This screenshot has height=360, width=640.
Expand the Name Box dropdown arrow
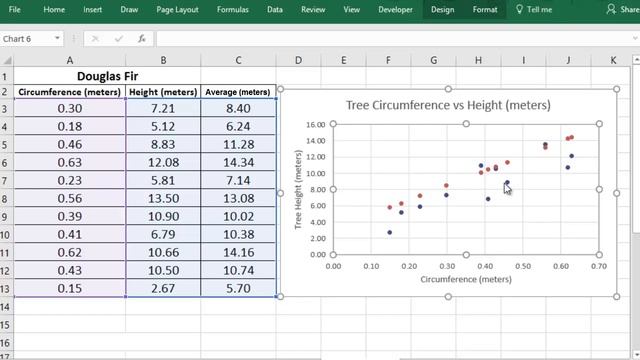[x=57, y=38]
